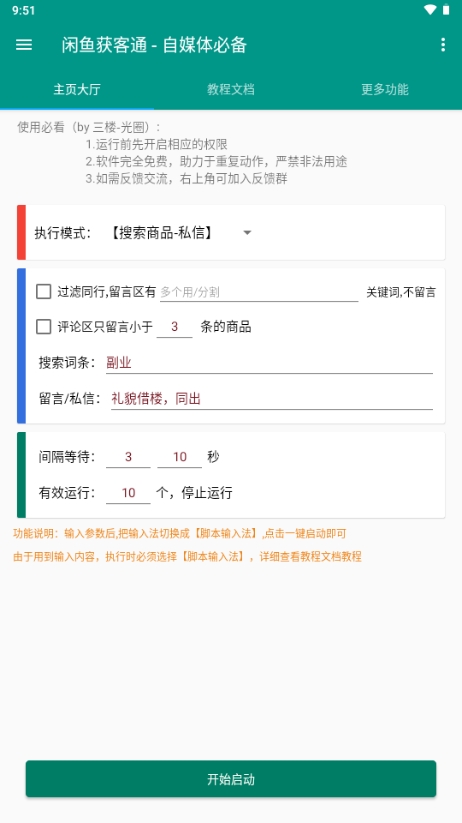The height and width of the screenshot is (823, 462).
Task: Switch to the 教程文档 tab
Action: coord(231,89)
